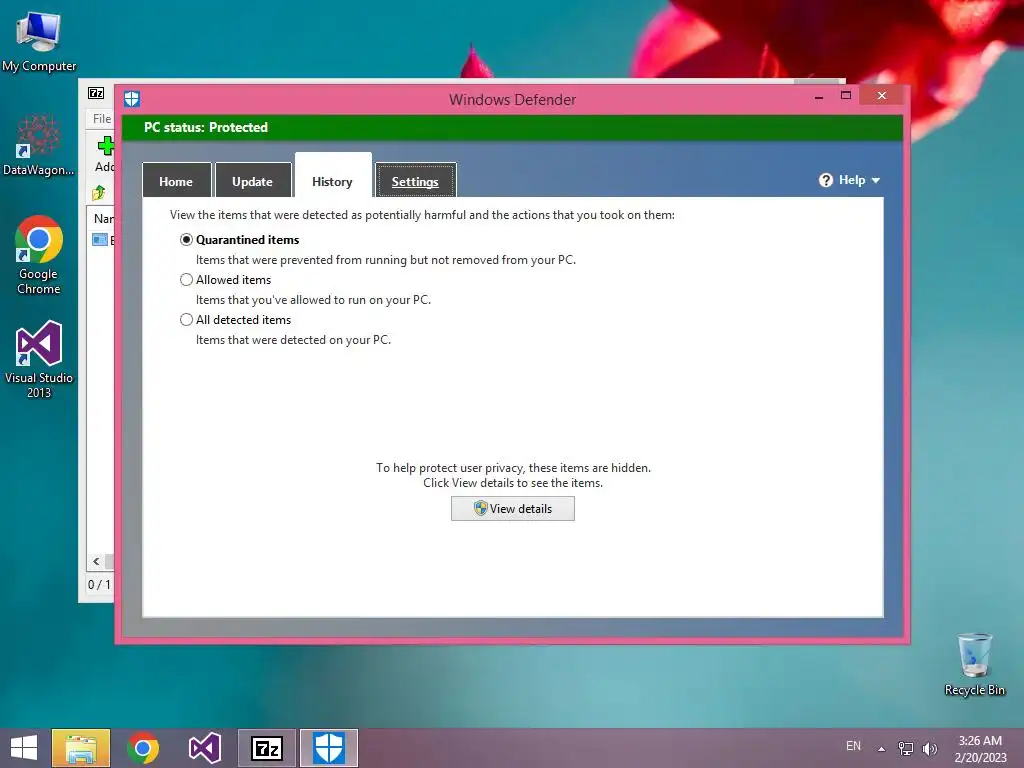This screenshot has height=768, width=1024.
Task: Click the green Add icon in 7-Zip
Action: (106, 146)
